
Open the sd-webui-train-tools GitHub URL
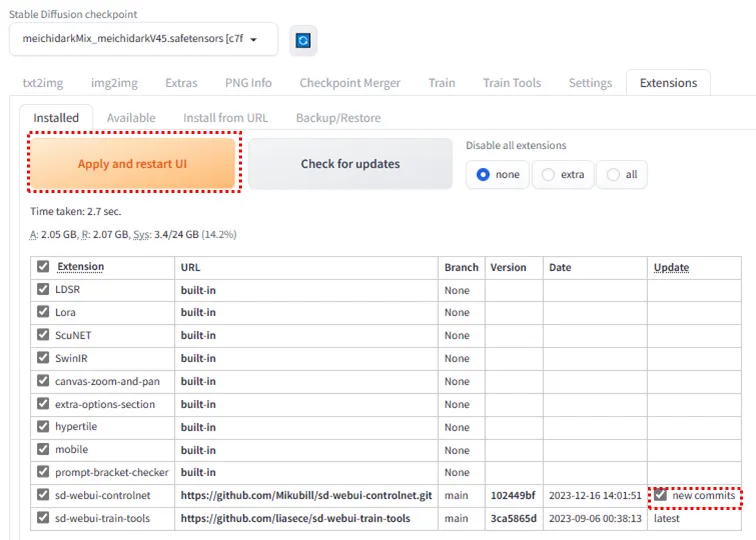pyautogui.click(x=295, y=518)
